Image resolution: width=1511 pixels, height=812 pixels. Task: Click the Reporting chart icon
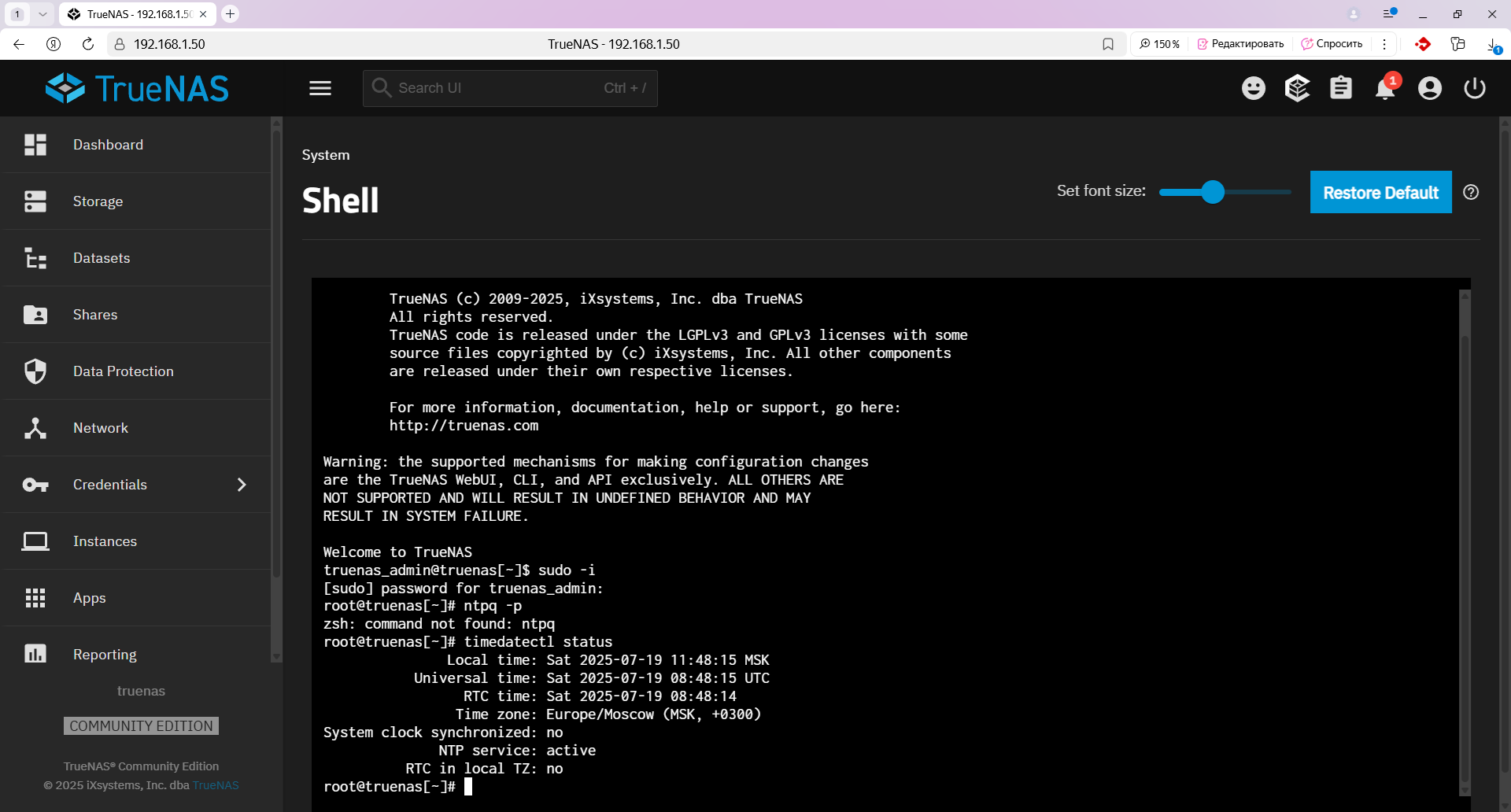(35, 654)
